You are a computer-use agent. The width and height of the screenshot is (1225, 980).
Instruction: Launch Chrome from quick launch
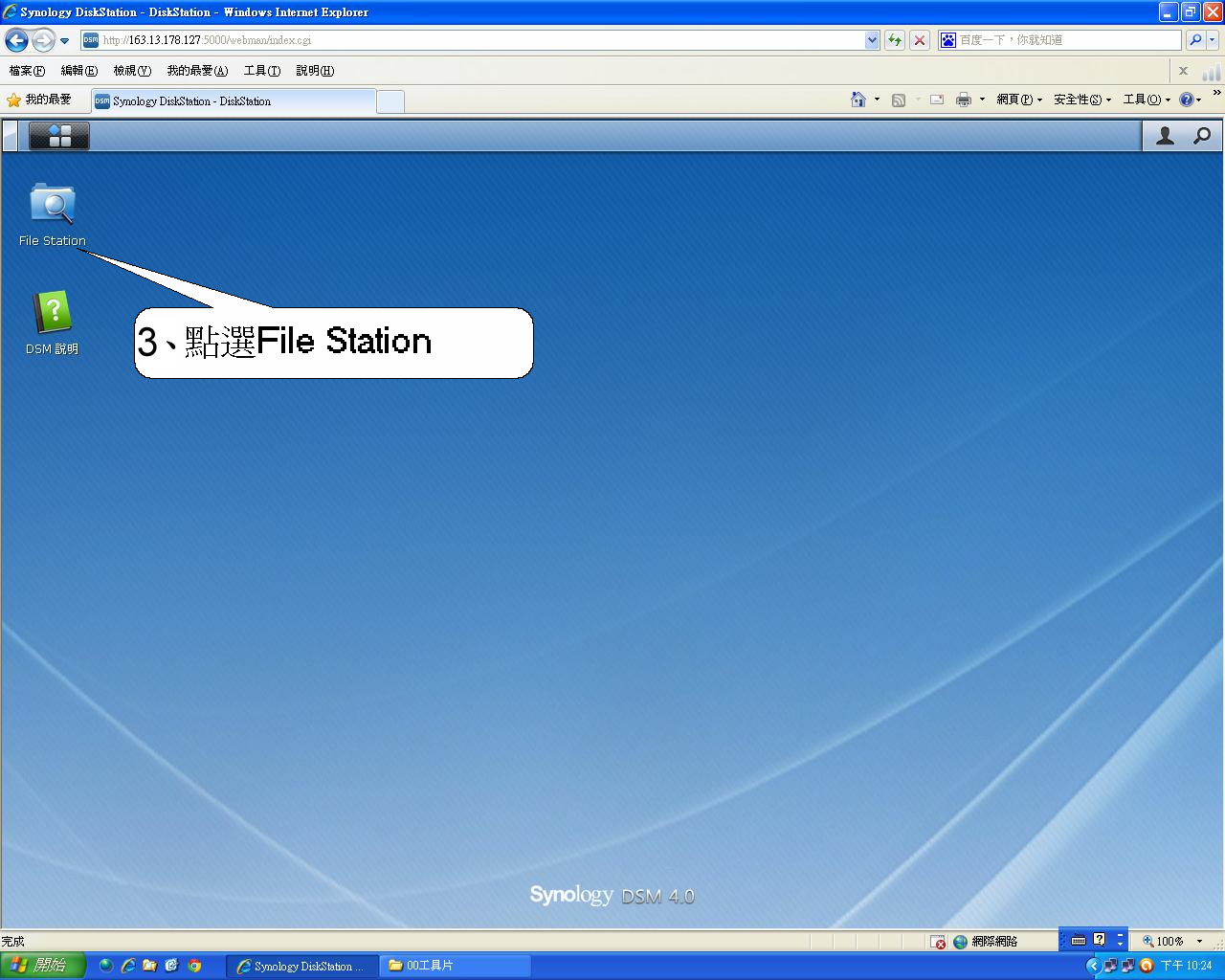194,966
